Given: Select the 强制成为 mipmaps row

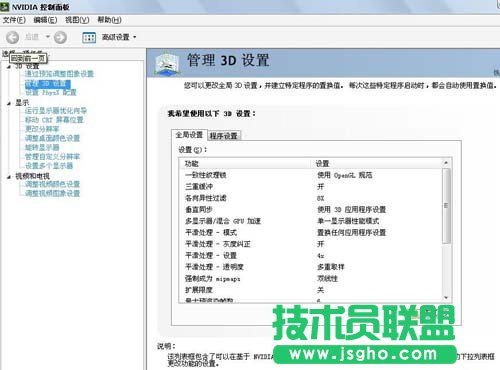Looking at the screenshot, I should (x=311, y=279).
